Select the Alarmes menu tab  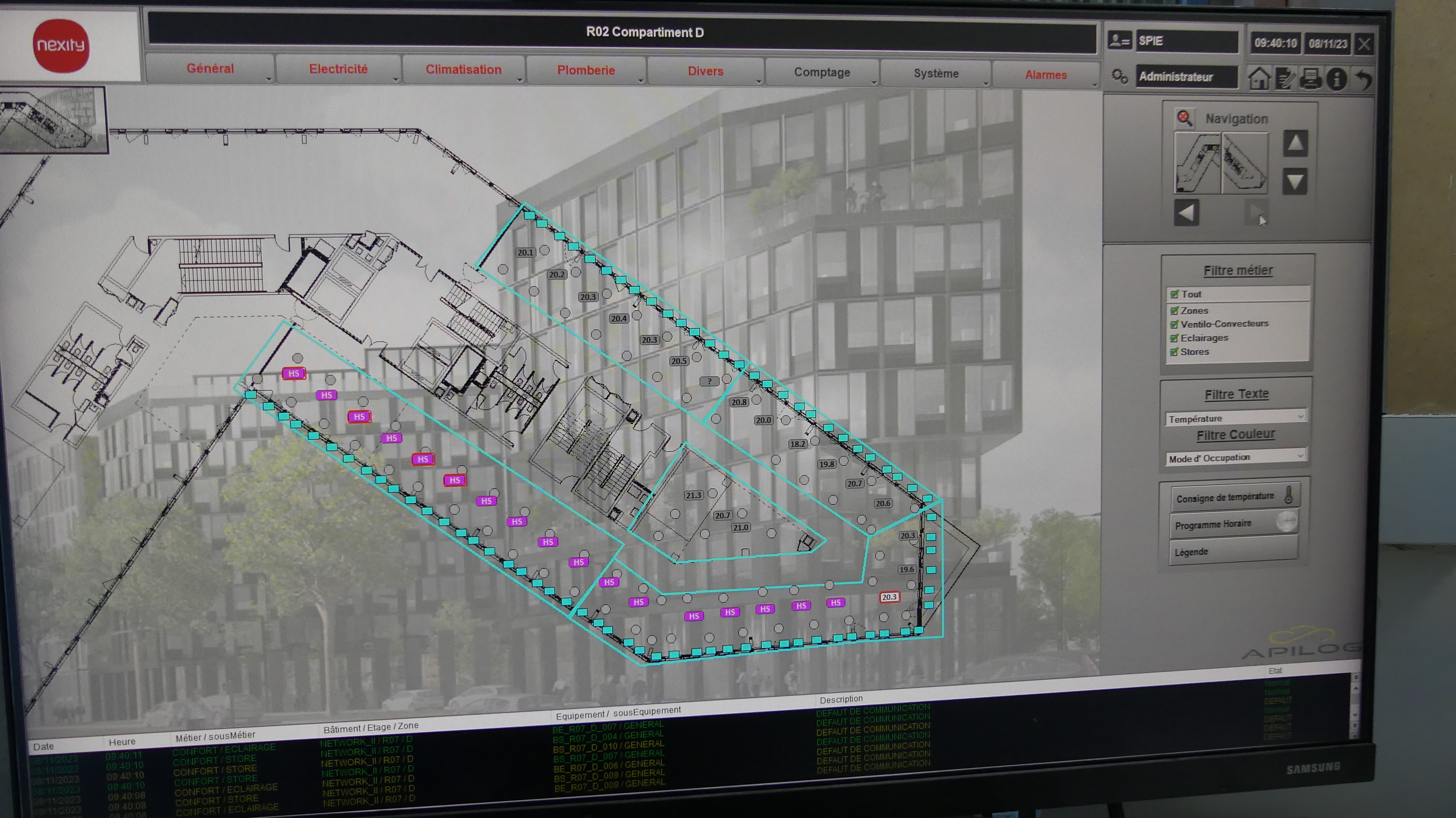tap(1046, 75)
